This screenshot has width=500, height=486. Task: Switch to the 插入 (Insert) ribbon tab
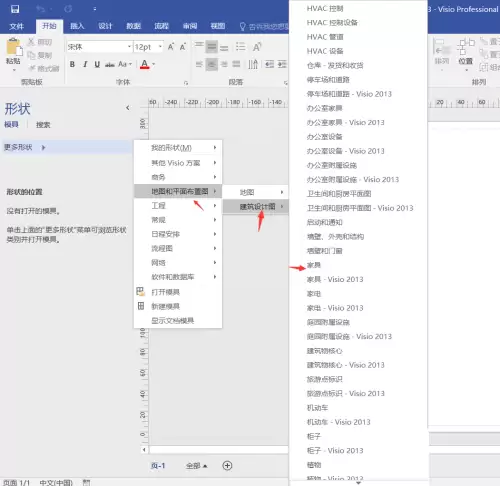[77, 26]
